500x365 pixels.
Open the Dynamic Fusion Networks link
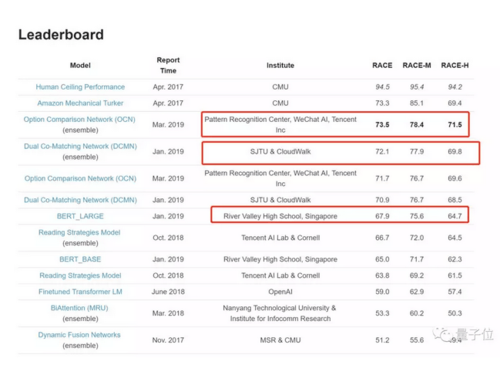tap(79, 335)
